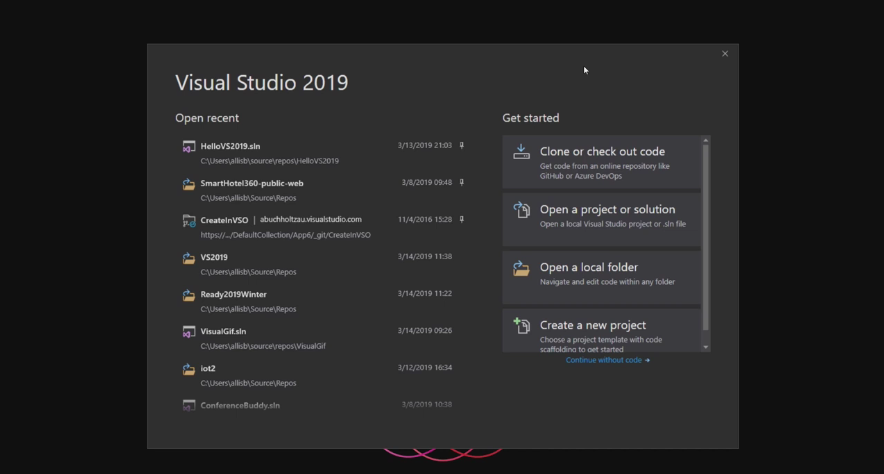Click the date 3/14/2019 09:26
Image resolution: width=884 pixels, height=474 pixels.
coord(425,331)
